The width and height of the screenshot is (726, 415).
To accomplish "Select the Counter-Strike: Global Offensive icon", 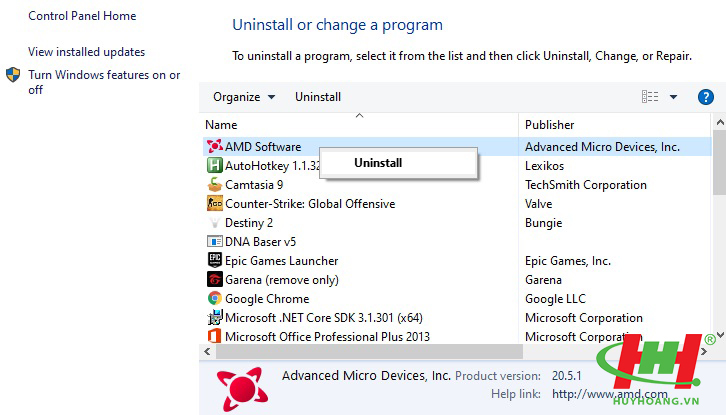I will click(x=214, y=203).
